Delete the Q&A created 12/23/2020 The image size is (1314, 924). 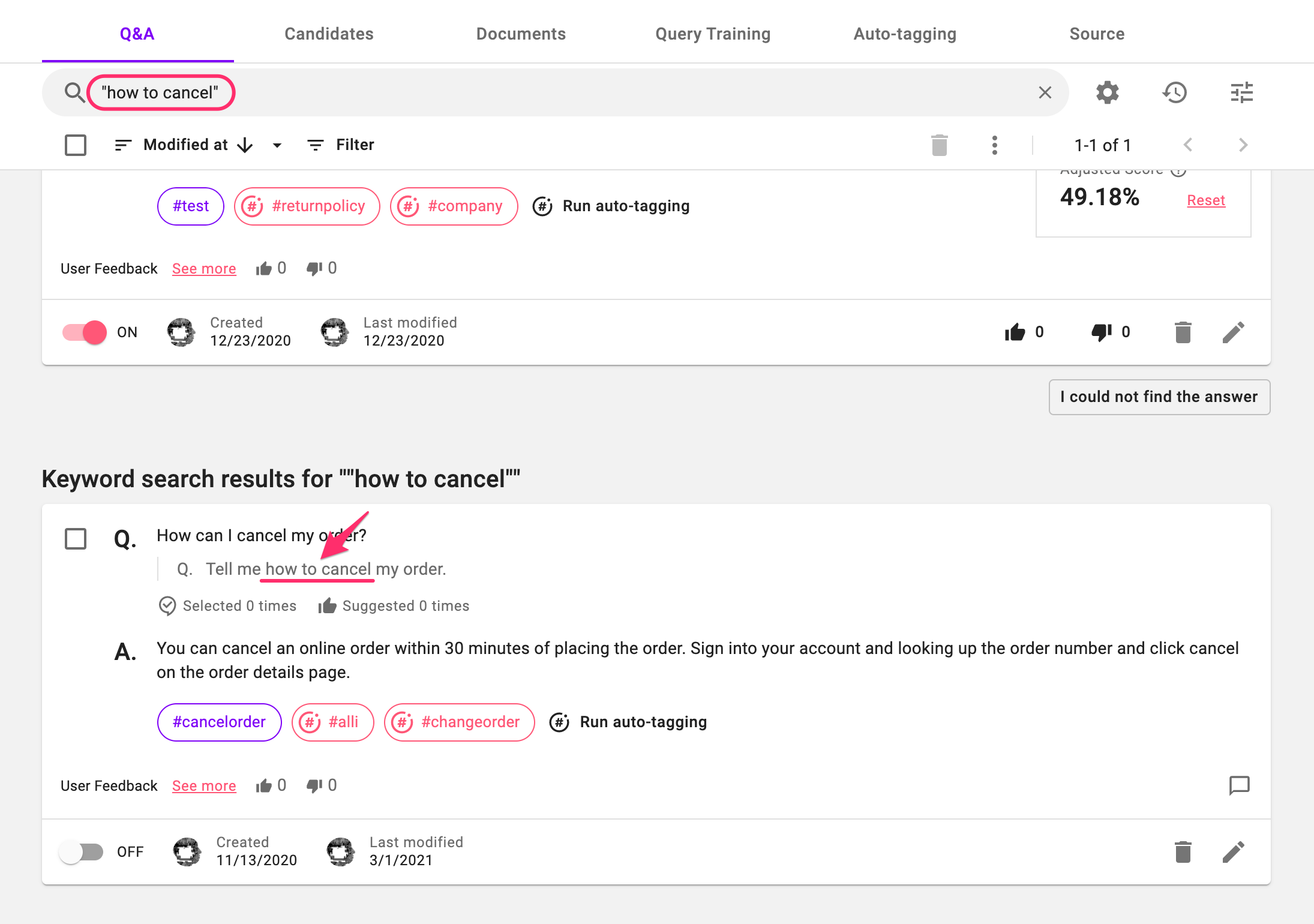[x=1183, y=332]
